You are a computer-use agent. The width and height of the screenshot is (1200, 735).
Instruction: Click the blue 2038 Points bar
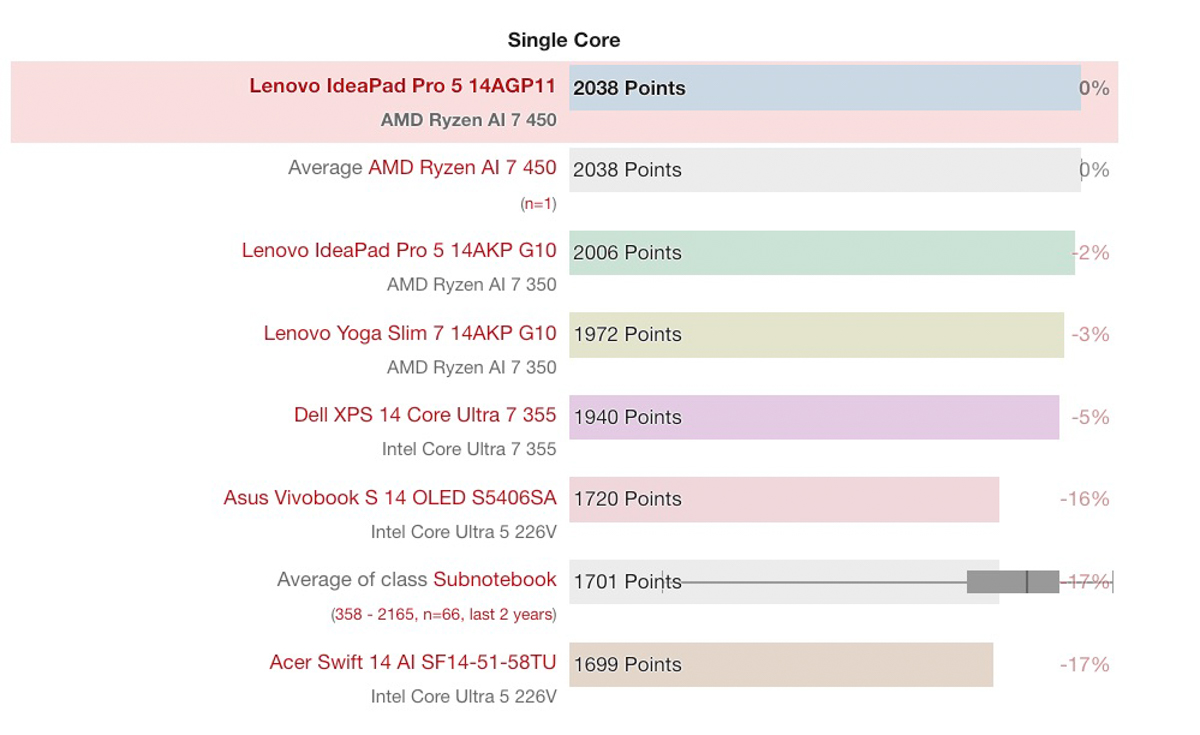tap(825, 88)
